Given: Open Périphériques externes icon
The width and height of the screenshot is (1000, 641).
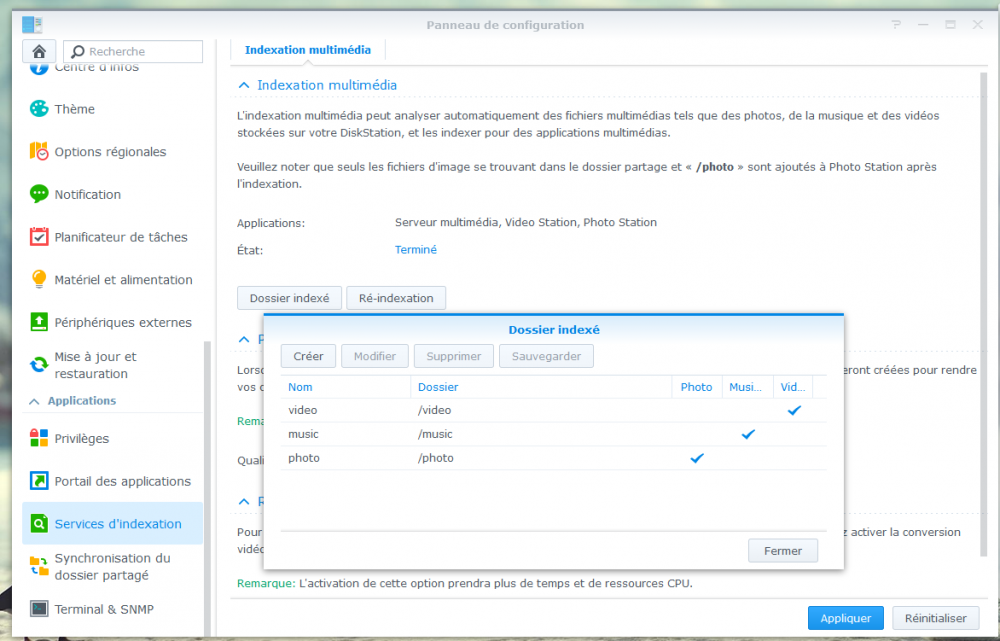Looking at the screenshot, I should pos(39,322).
